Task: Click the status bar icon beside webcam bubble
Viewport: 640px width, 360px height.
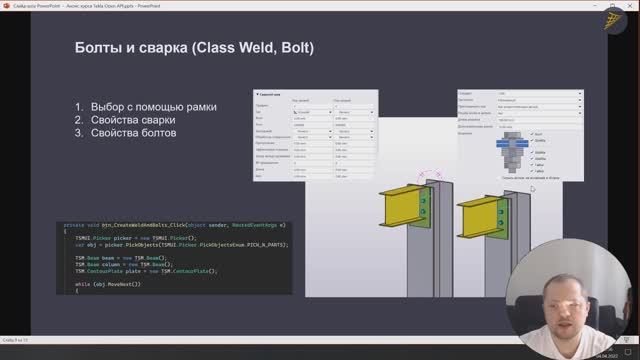Action: [x=627, y=340]
